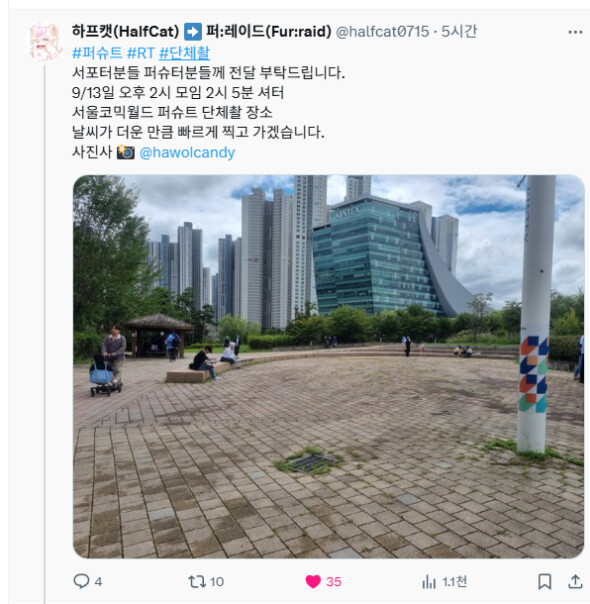
Task: Share the post via upload arrow icon
Action: click(575, 581)
